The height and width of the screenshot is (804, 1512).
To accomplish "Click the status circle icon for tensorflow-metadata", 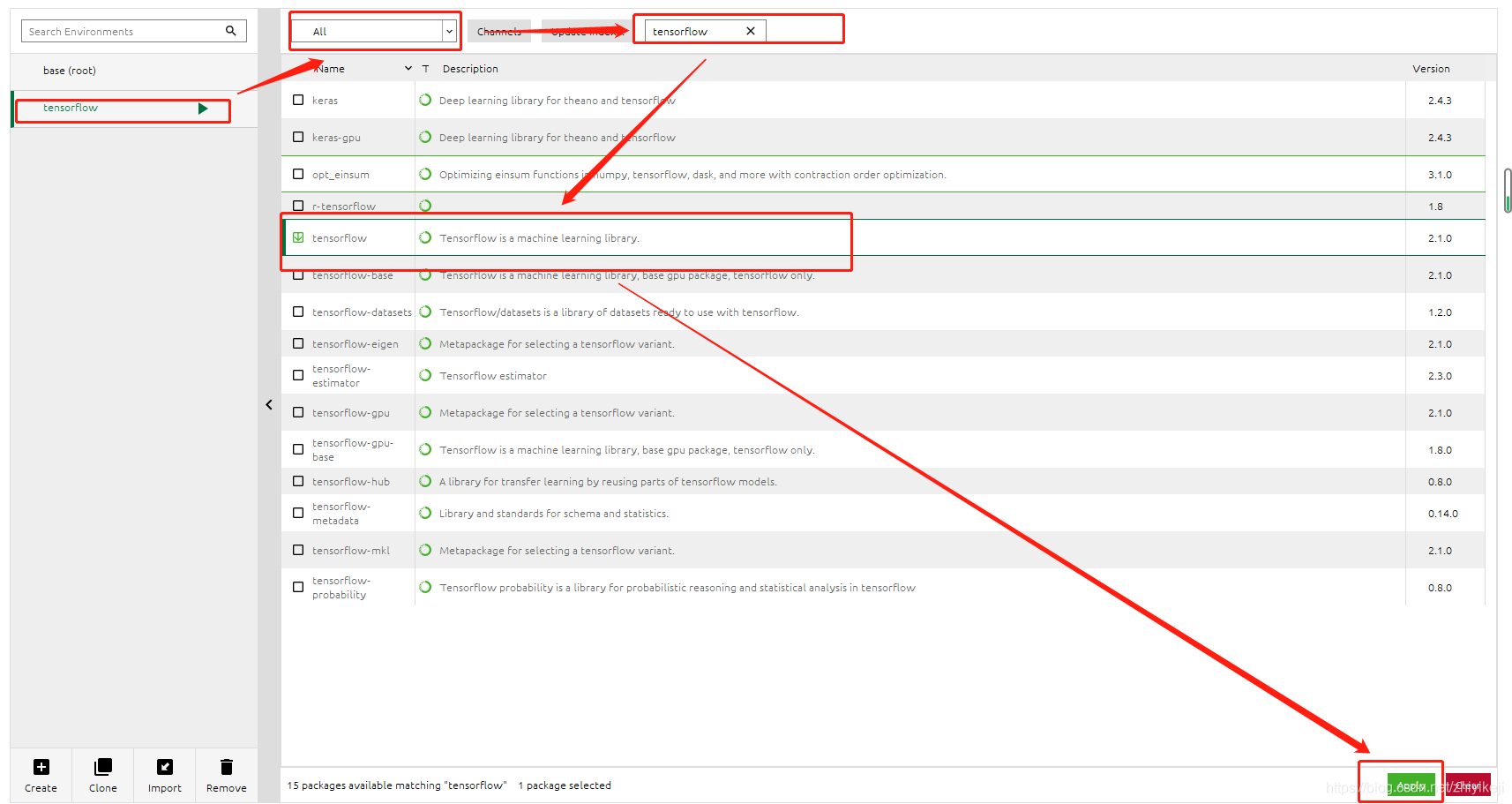I will coord(425,513).
